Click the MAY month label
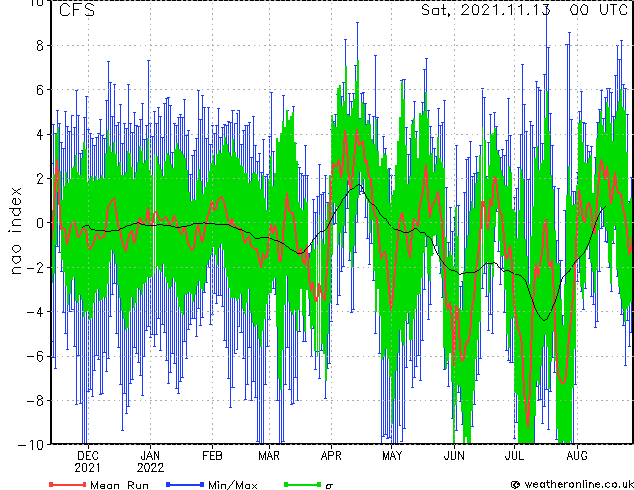Screen dimensions: 634x490 point(392,456)
